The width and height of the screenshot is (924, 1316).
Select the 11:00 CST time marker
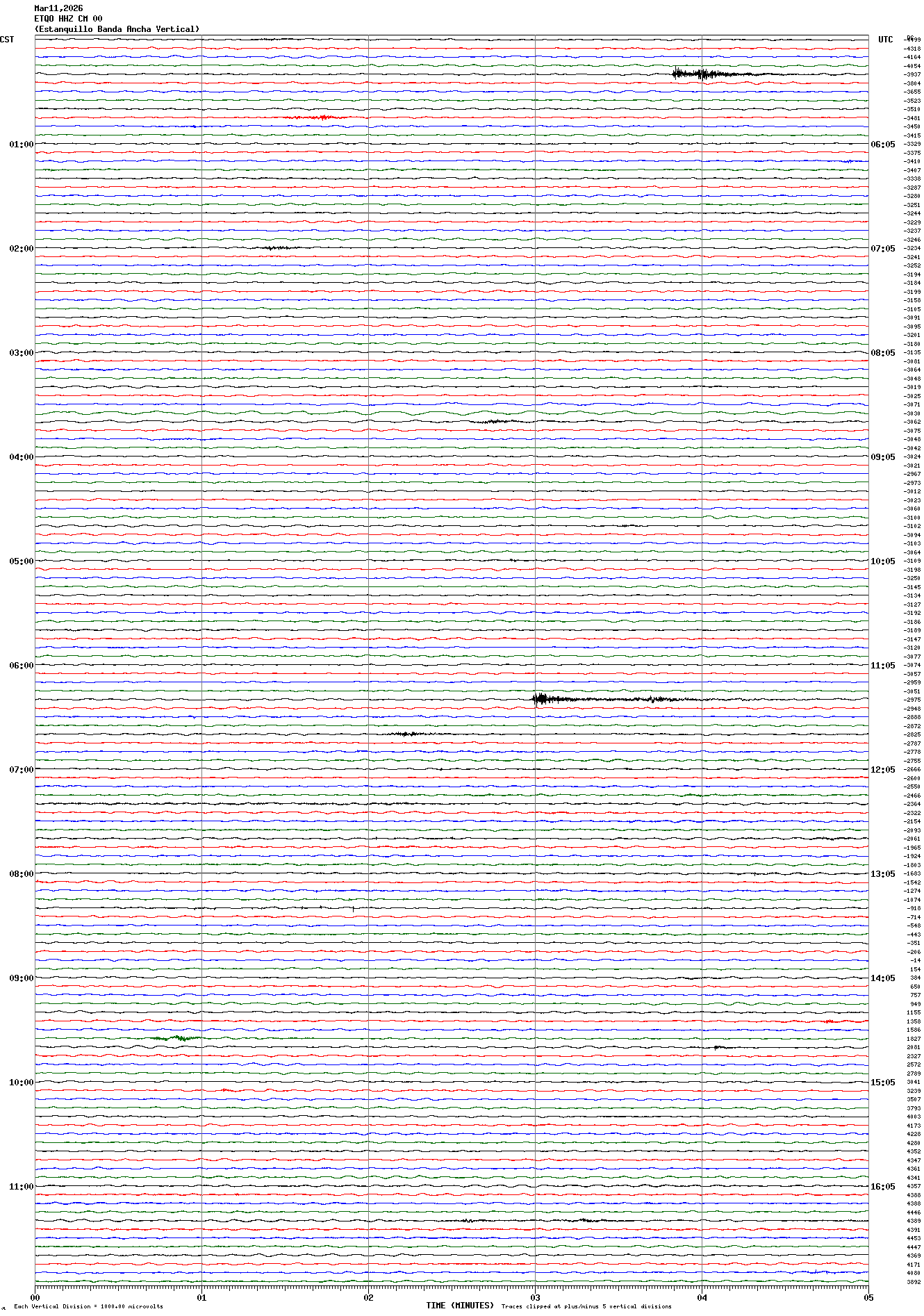(x=21, y=1187)
